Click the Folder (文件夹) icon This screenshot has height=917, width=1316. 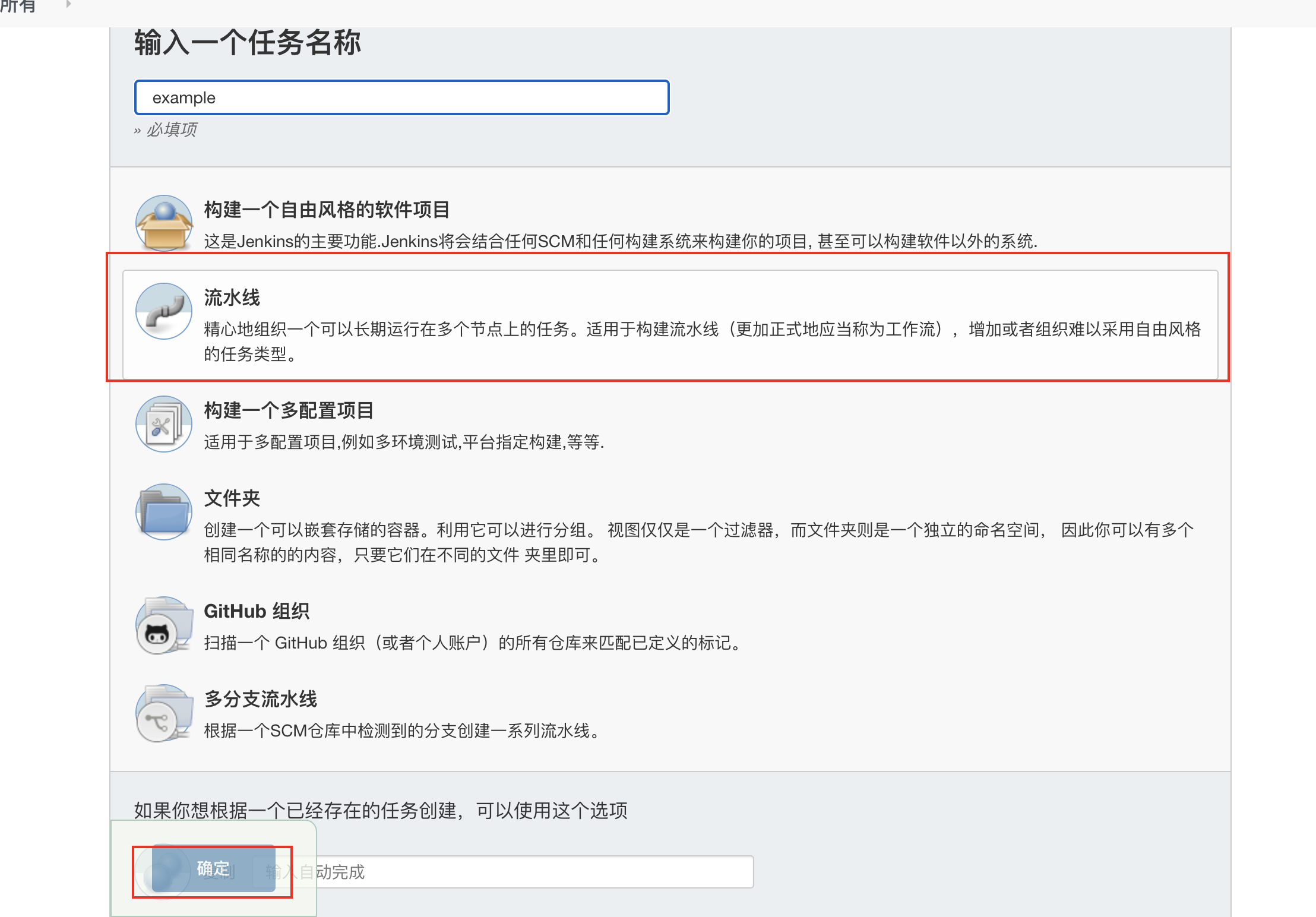pos(164,512)
